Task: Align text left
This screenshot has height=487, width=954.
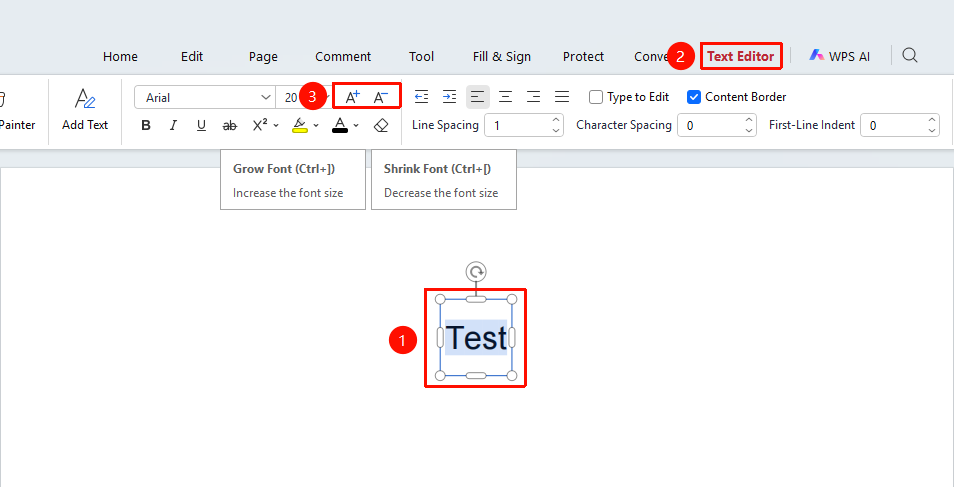Action: click(x=478, y=96)
